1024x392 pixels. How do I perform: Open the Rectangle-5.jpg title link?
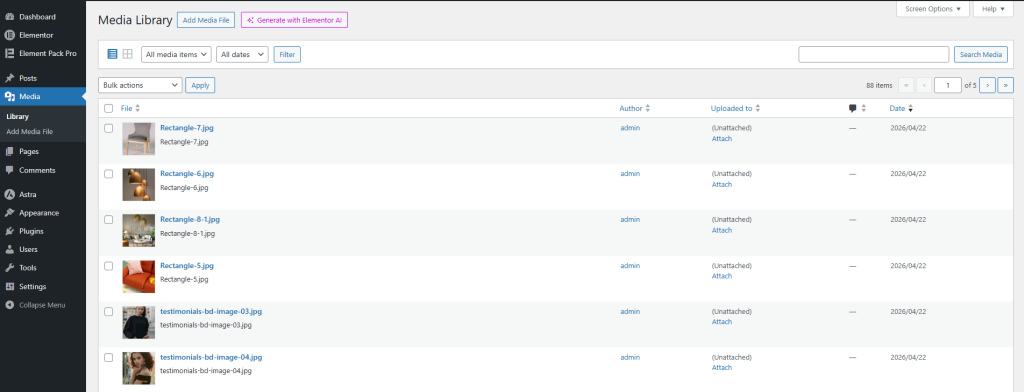(x=187, y=266)
